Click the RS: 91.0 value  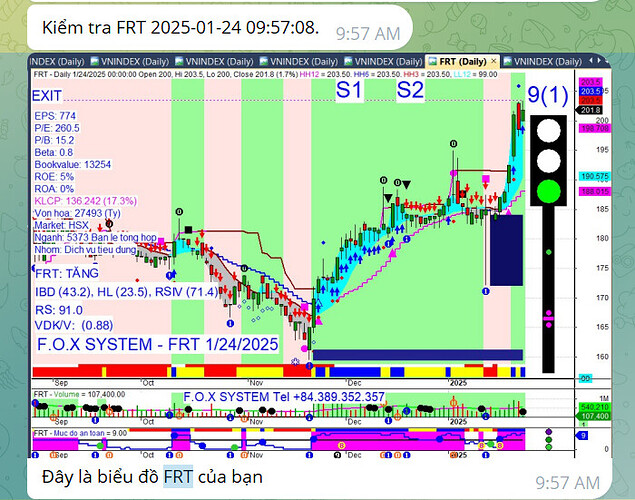[x=59, y=310]
